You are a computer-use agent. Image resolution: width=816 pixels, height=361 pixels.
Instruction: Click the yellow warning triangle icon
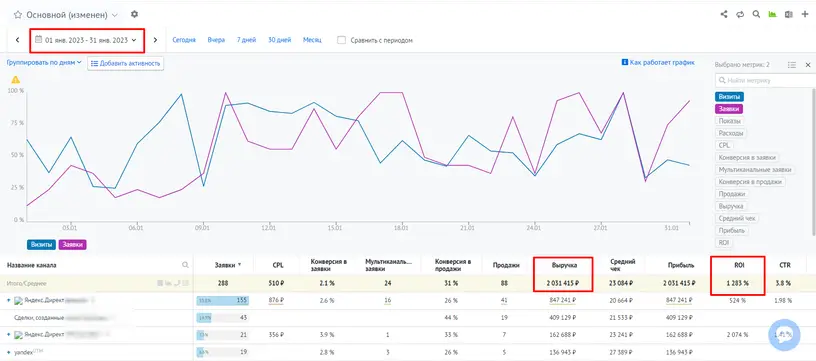16,80
